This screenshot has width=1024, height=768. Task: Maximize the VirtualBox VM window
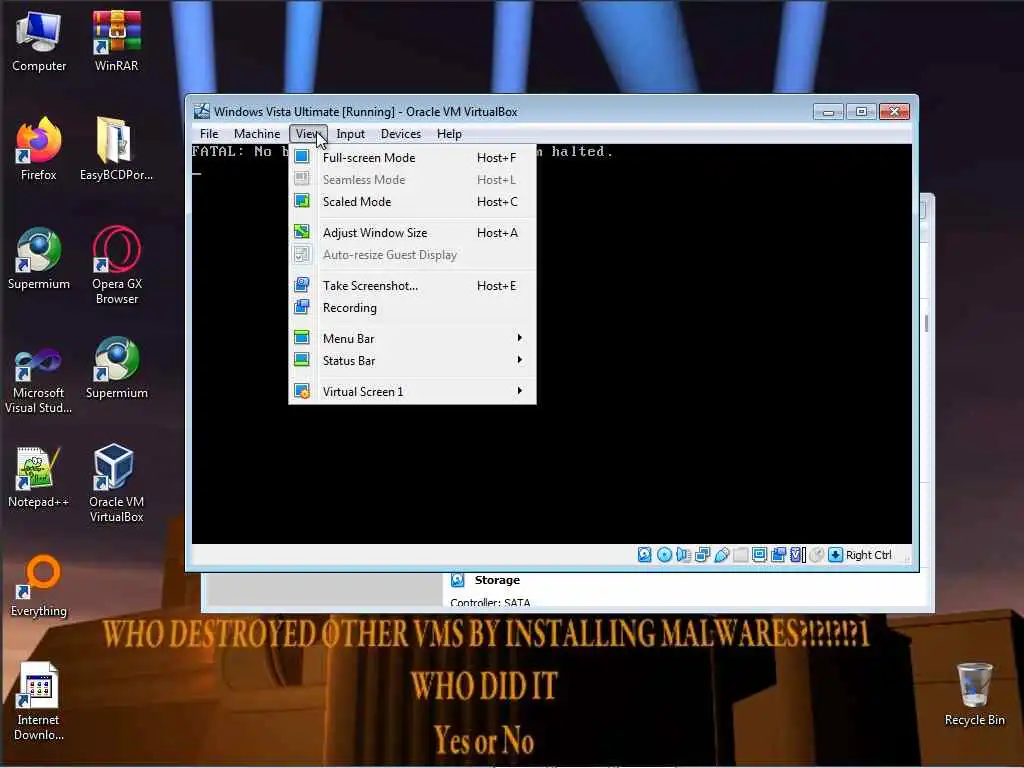[861, 112]
